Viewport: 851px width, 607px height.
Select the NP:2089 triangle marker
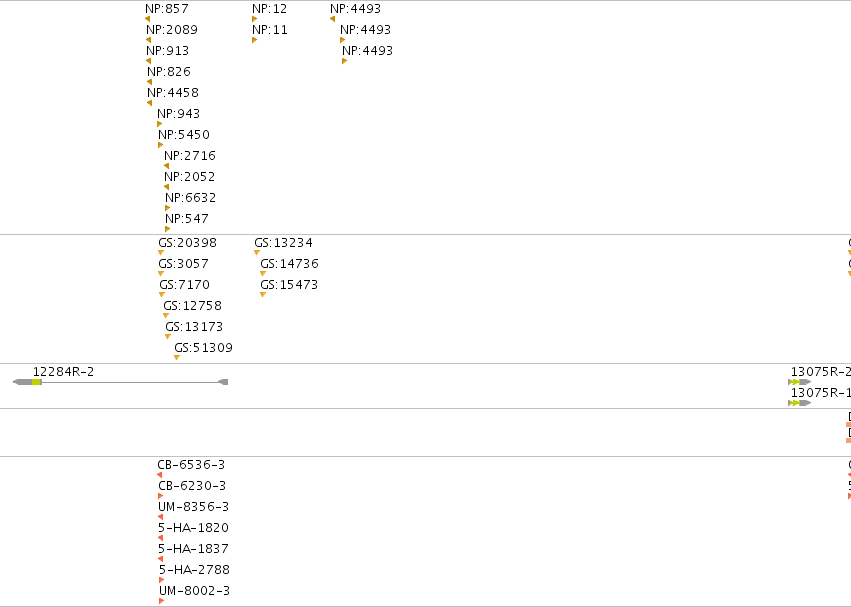149,40
